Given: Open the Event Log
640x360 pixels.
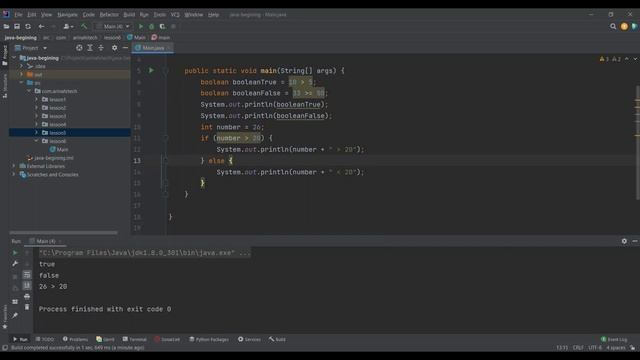Looking at the screenshot, I should pos(614,340).
